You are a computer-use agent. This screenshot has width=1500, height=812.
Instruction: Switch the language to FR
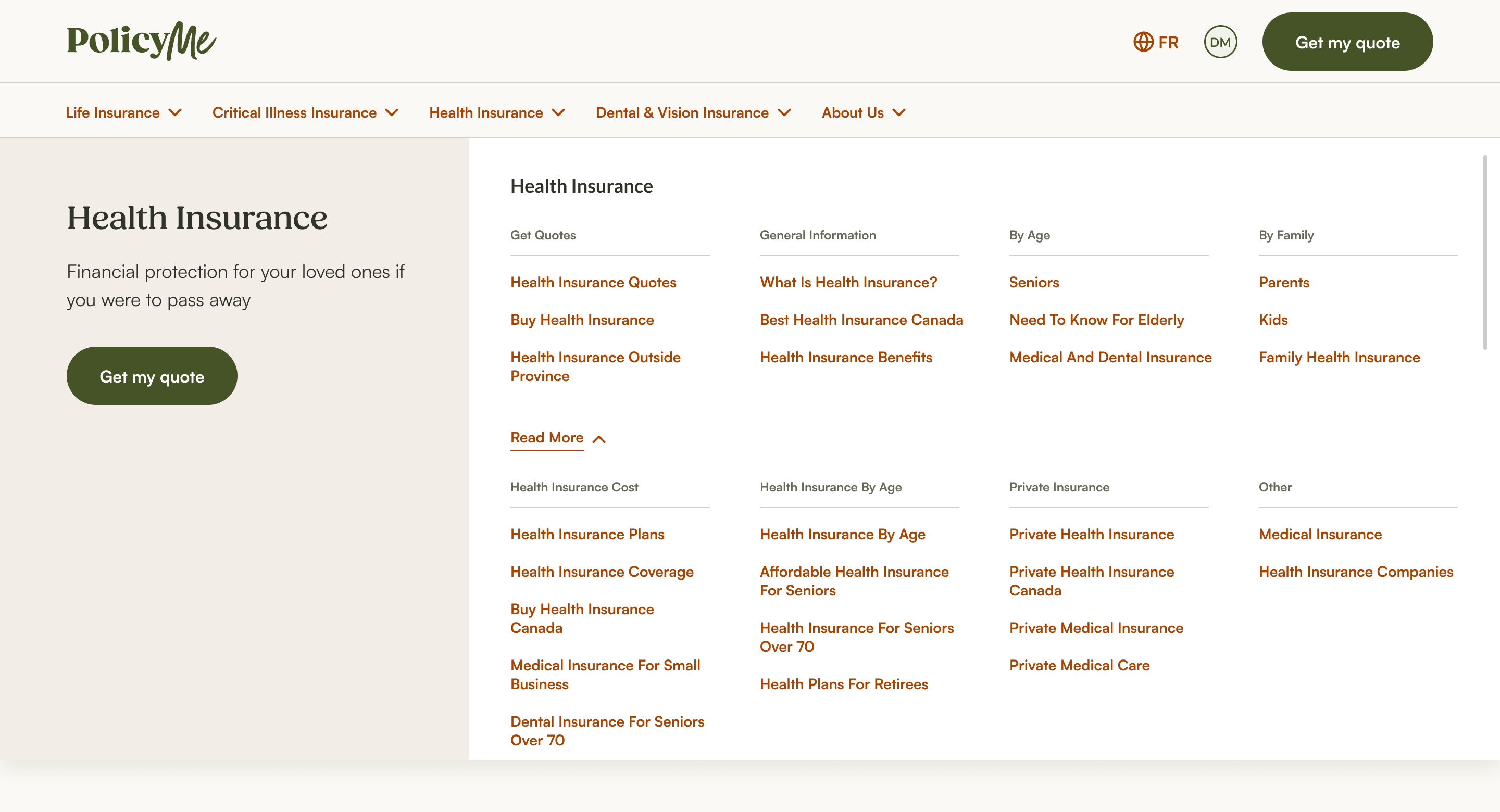[1168, 43]
